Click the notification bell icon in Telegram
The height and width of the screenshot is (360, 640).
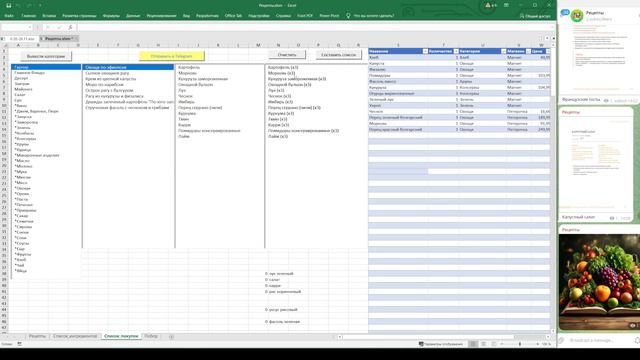[x=637, y=340]
